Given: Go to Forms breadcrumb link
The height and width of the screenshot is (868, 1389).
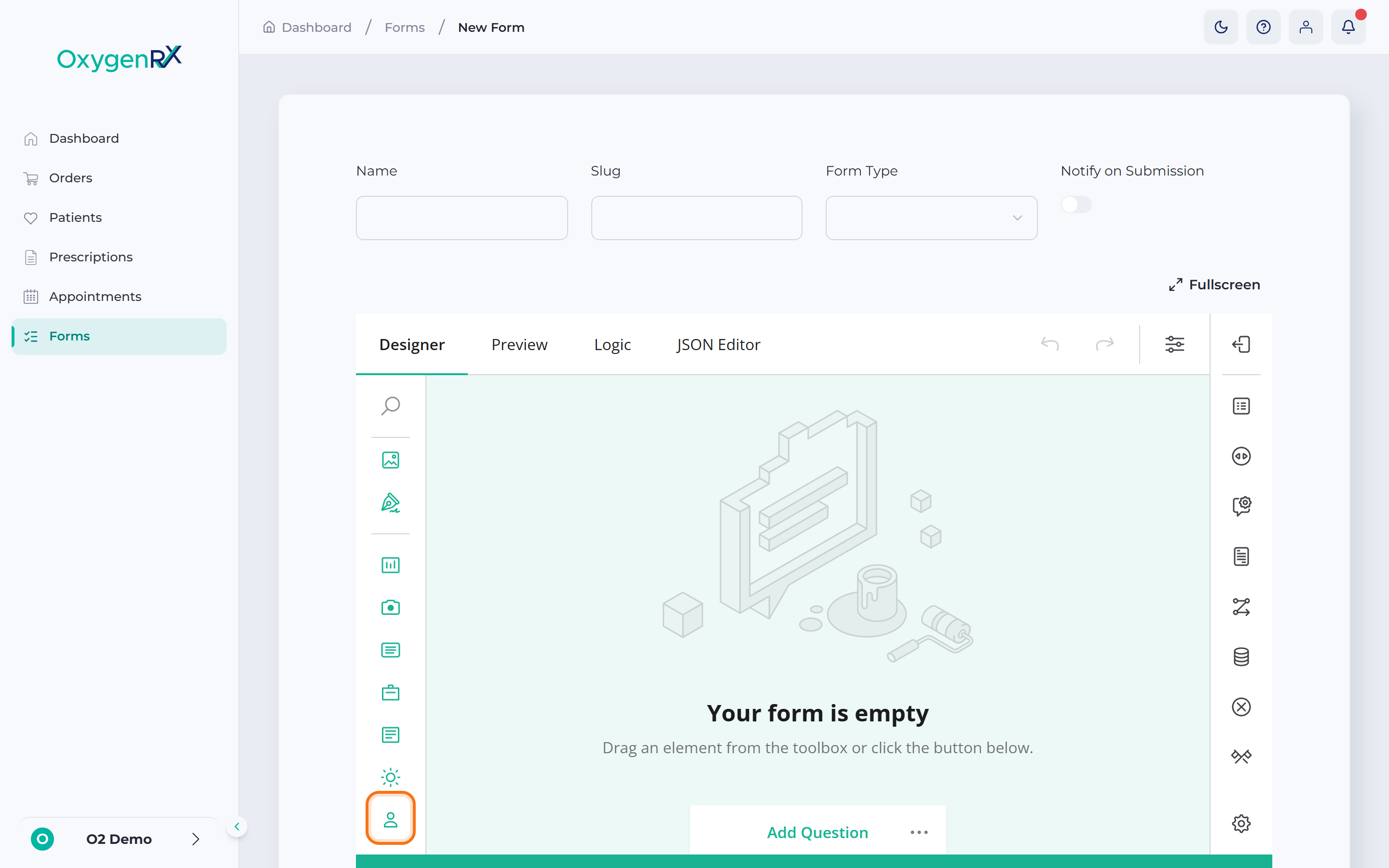Looking at the screenshot, I should (404, 27).
